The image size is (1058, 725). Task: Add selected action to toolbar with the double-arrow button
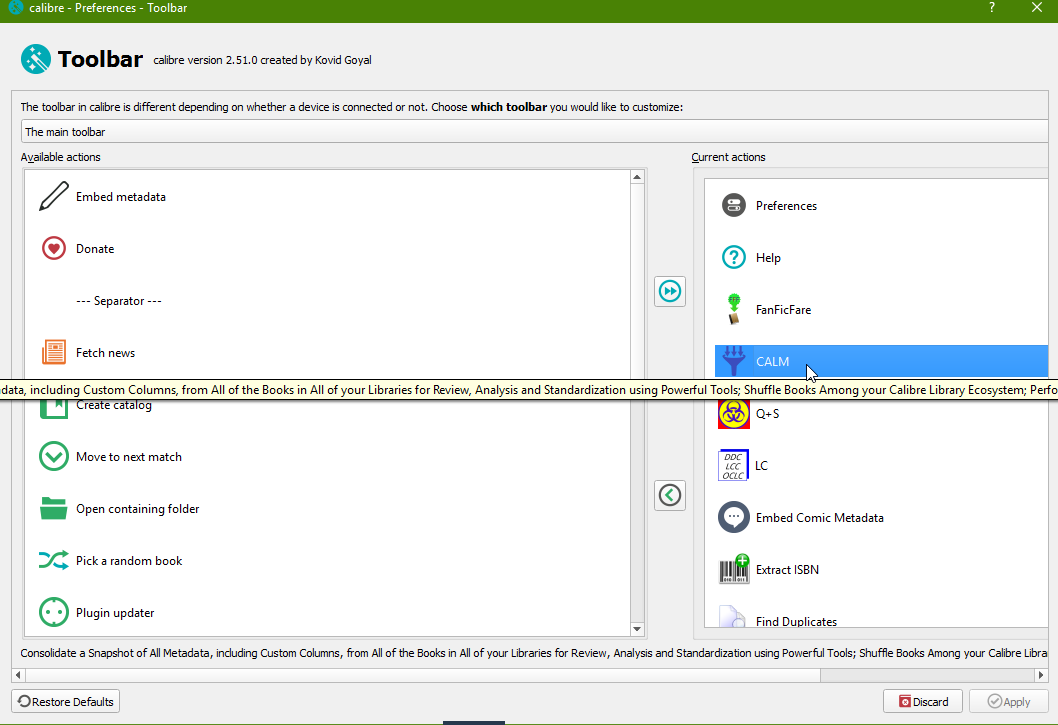(670, 291)
